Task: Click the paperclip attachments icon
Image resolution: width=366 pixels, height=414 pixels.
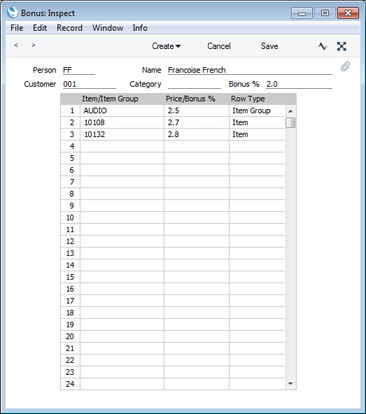Action: tap(345, 67)
